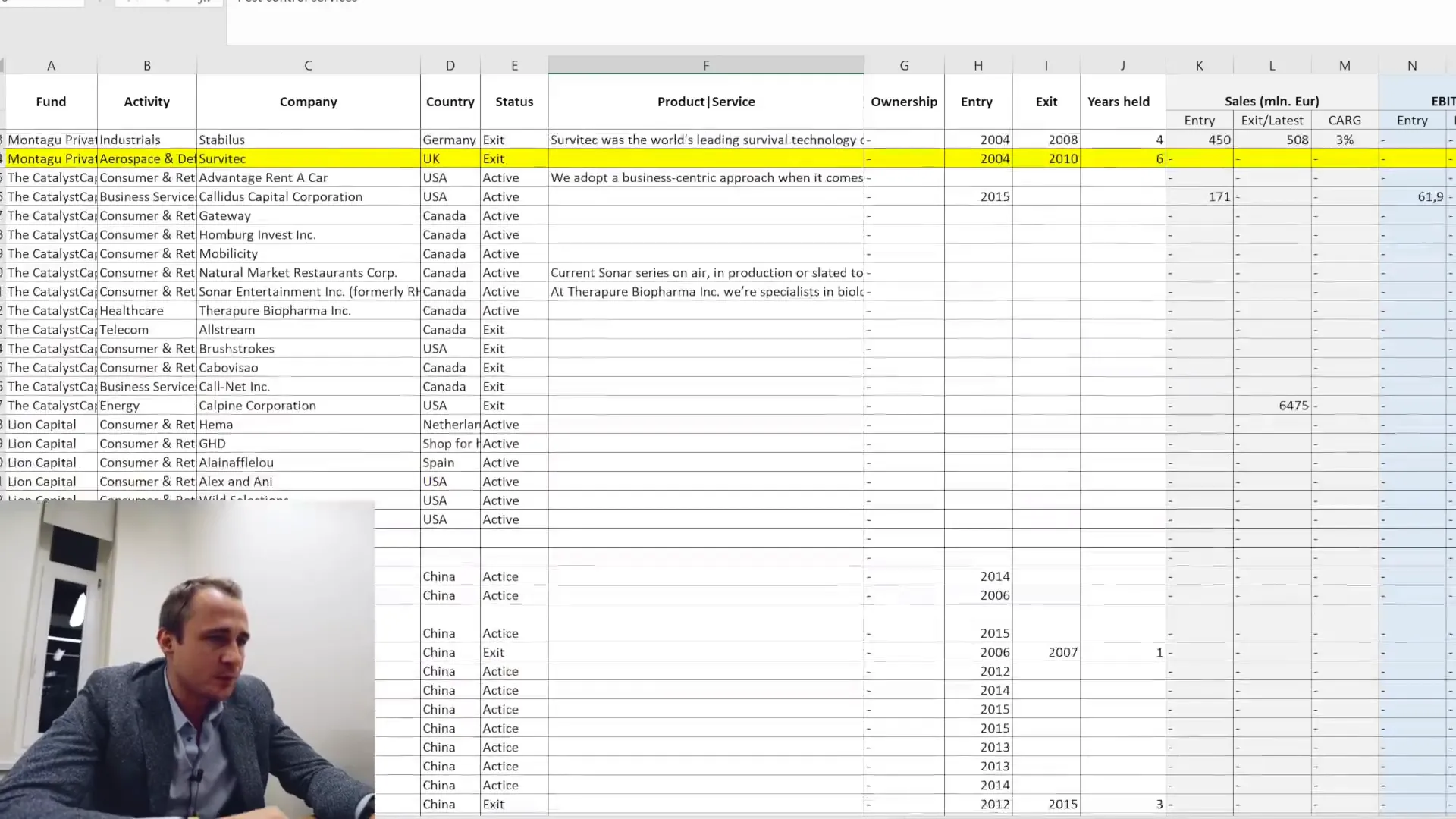Select the We adopt a business-centric cell

[x=706, y=177]
